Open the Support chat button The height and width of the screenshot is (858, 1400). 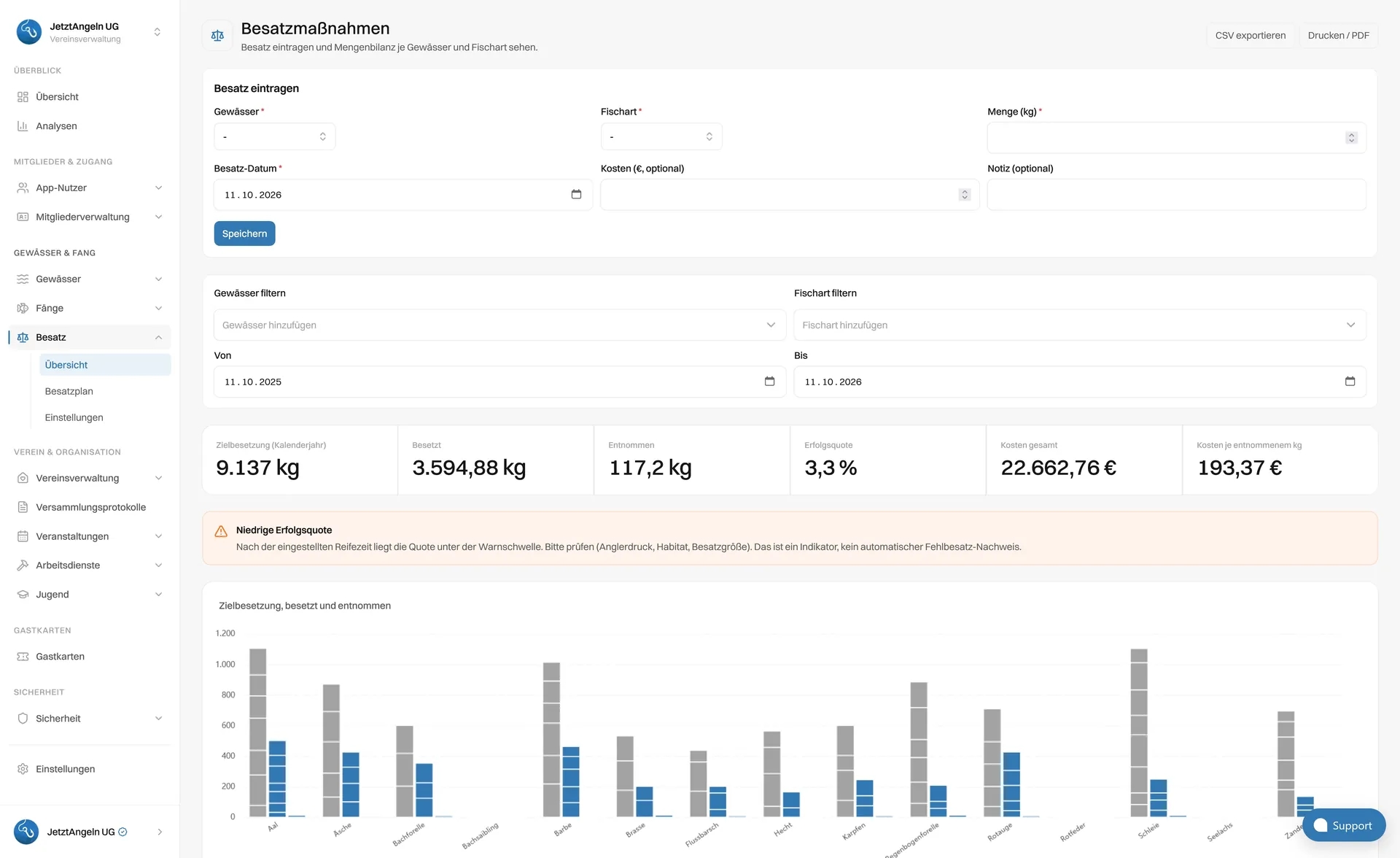pos(1344,825)
